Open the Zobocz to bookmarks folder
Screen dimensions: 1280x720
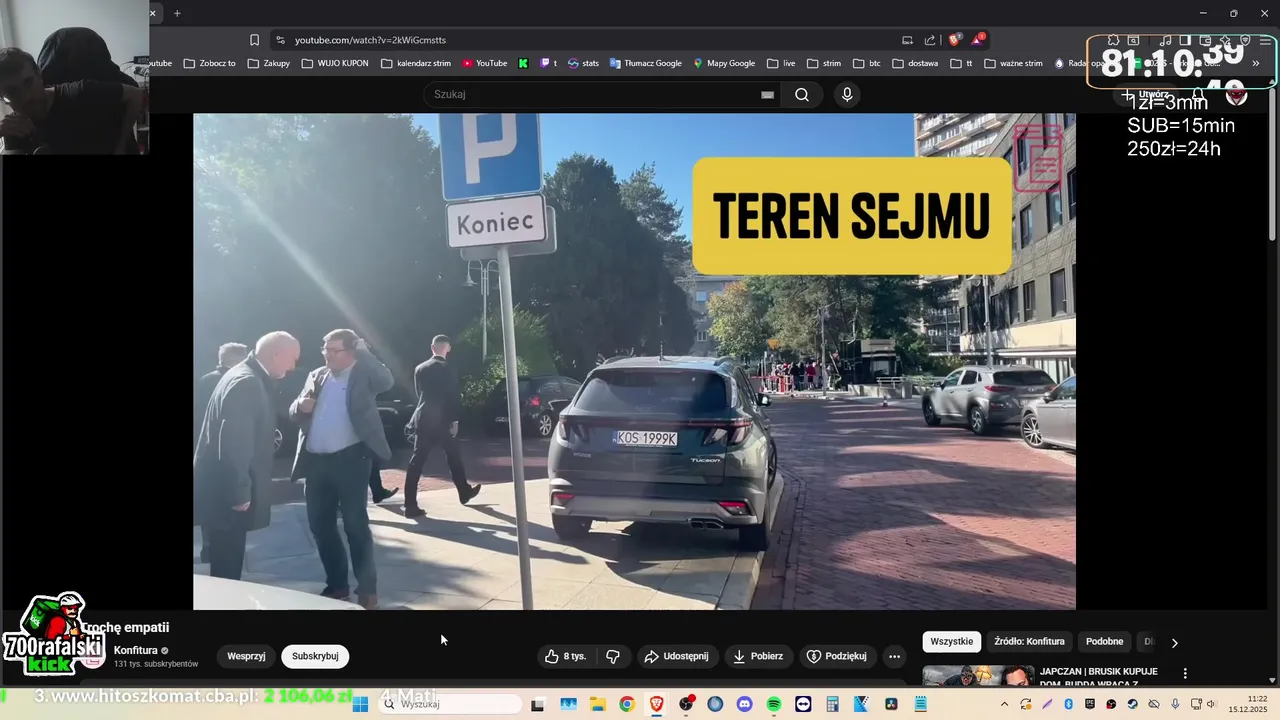pos(209,63)
